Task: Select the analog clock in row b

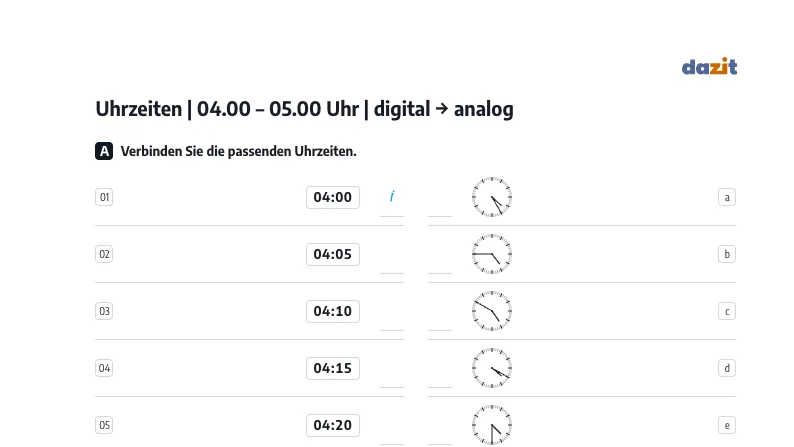Action: (492, 254)
